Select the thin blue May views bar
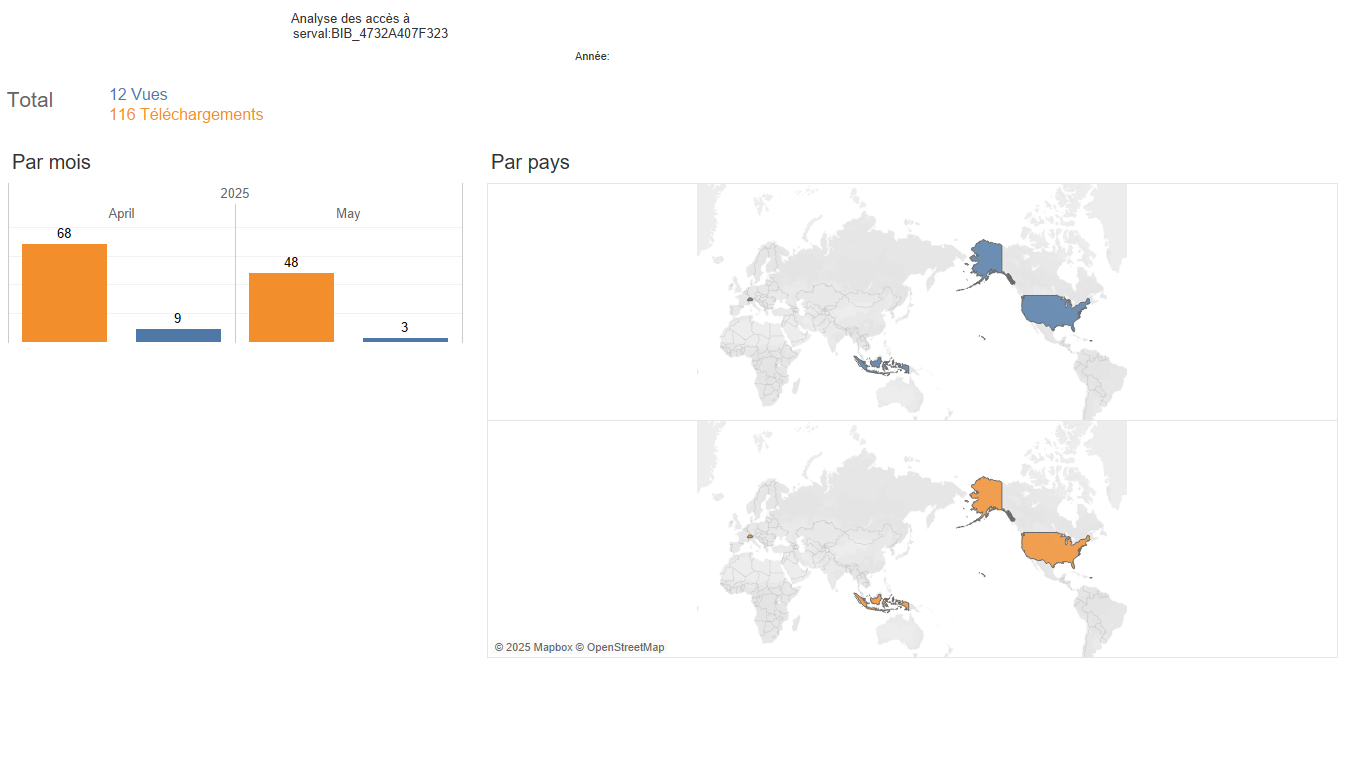 coord(405,340)
